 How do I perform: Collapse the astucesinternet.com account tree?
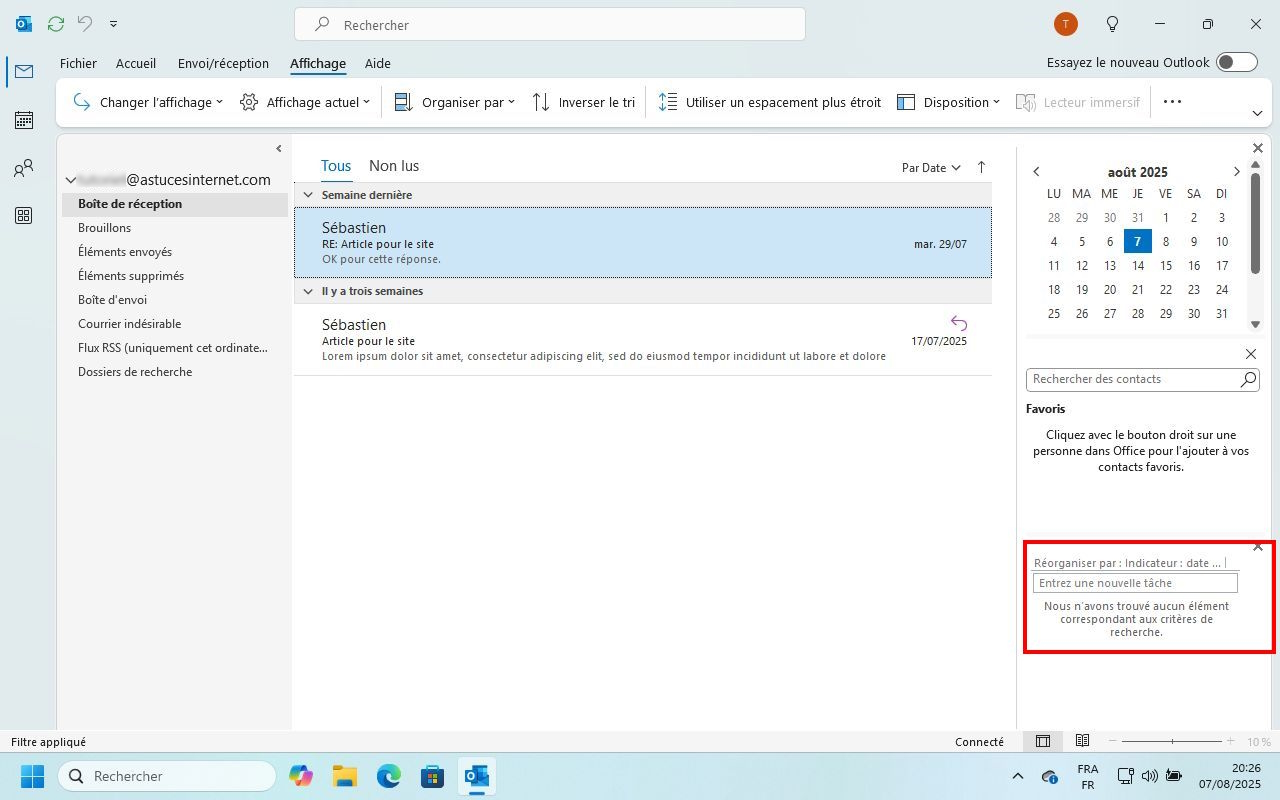pyautogui.click(x=71, y=180)
